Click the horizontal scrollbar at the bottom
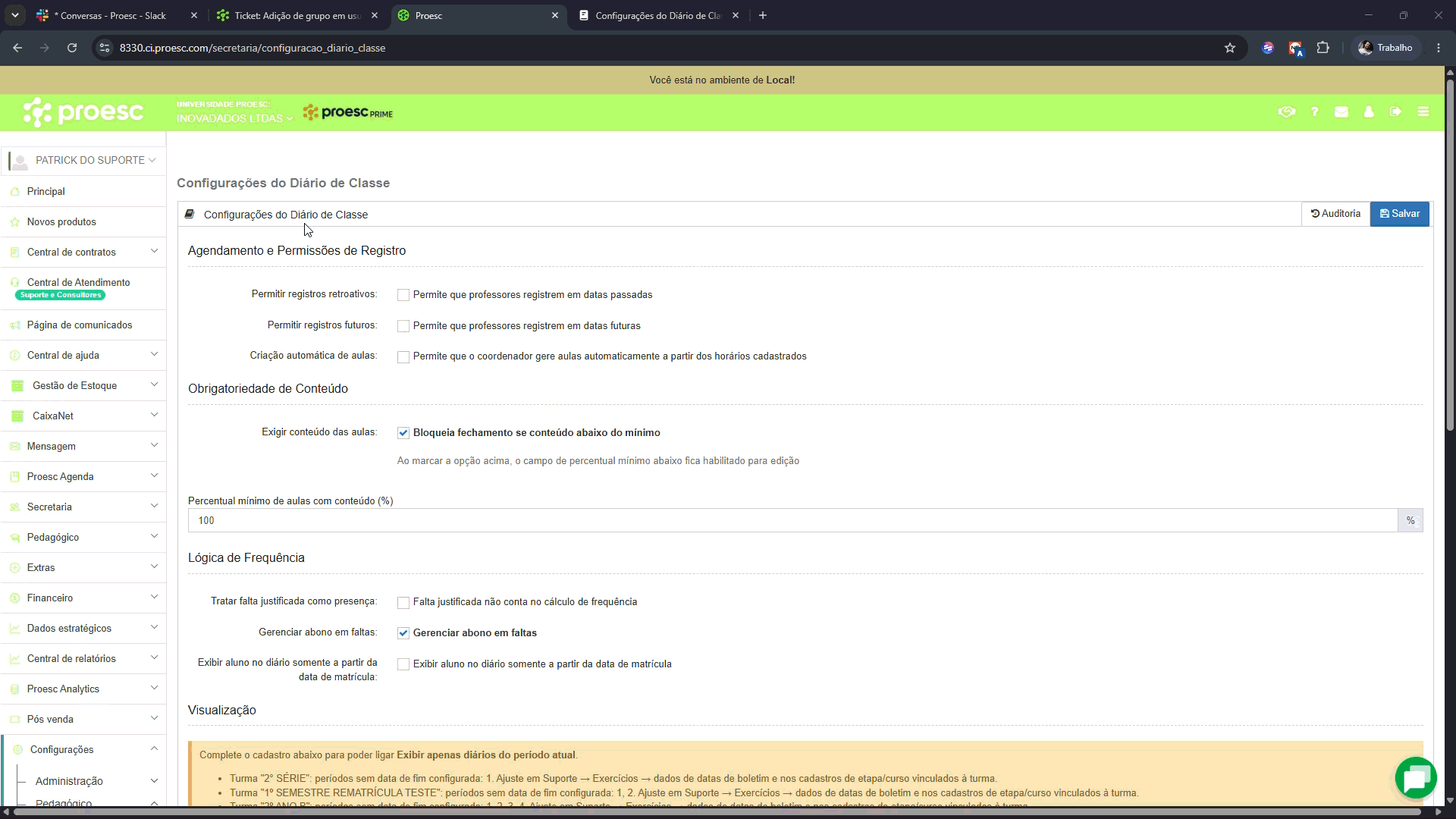 pos(717,812)
